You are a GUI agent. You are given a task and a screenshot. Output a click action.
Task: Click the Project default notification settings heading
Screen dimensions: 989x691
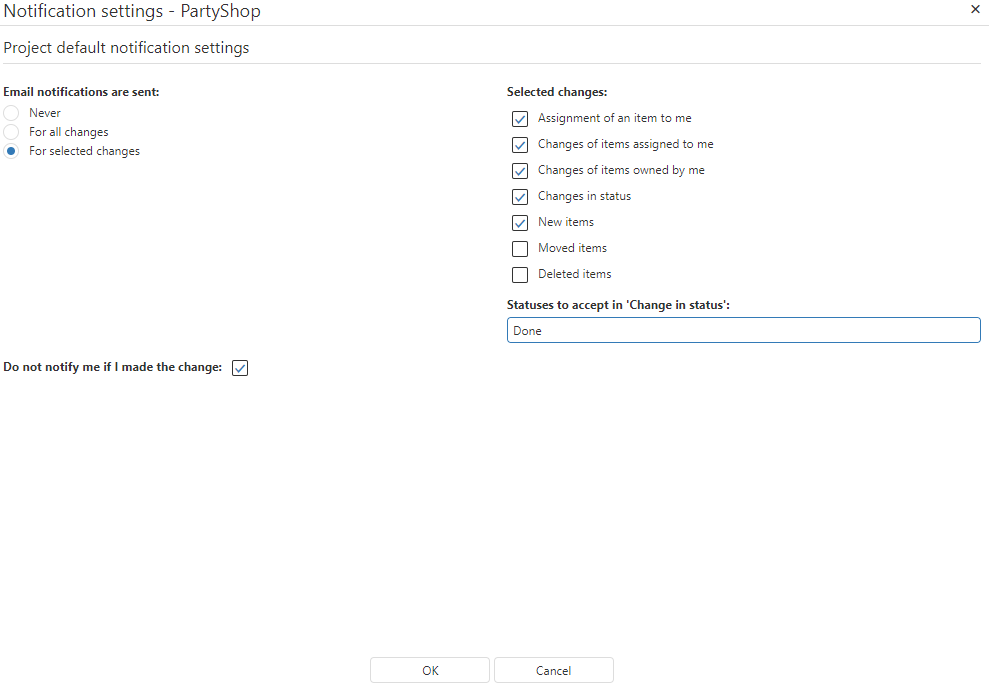(127, 48)
